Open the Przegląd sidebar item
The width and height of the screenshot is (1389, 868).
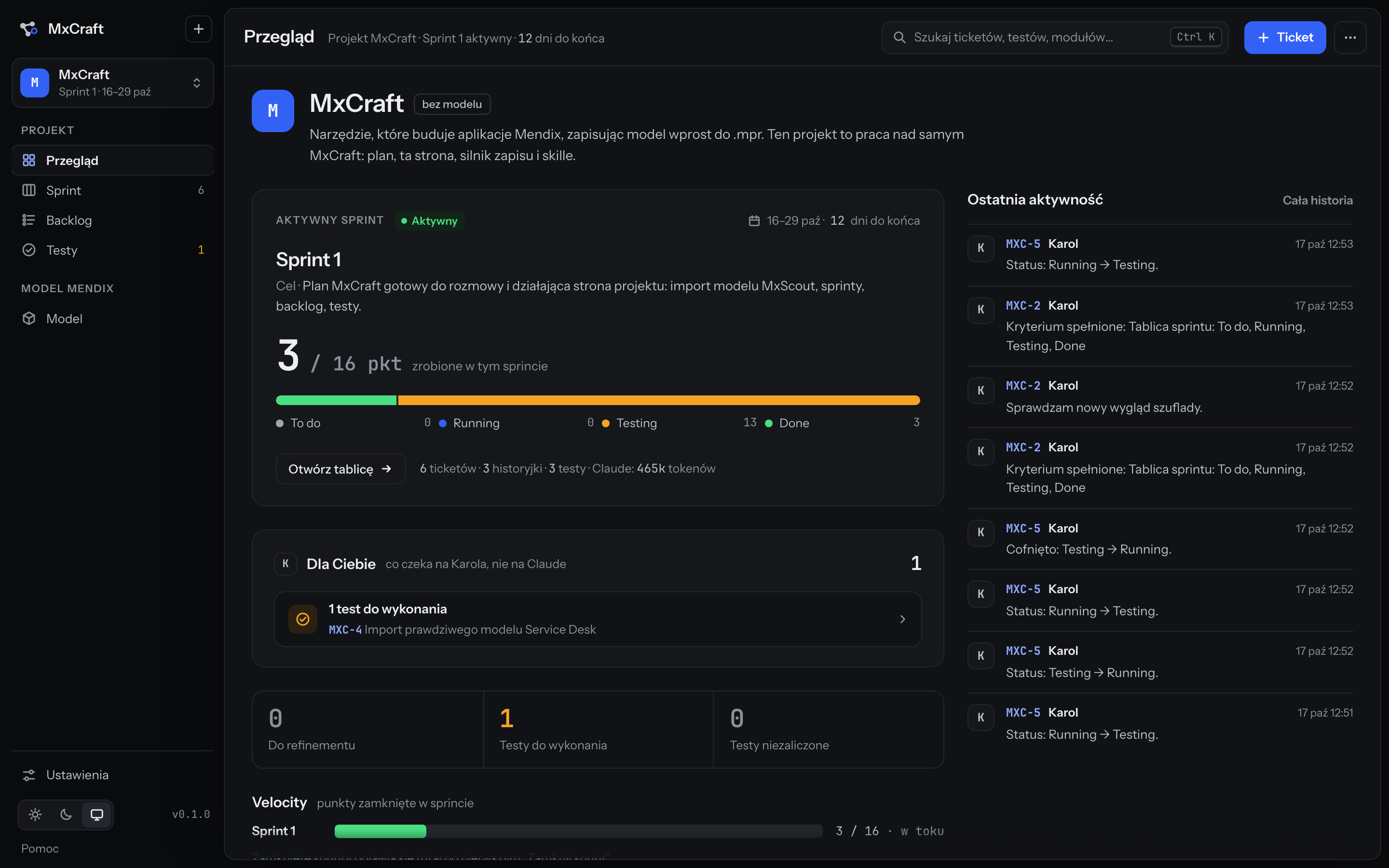(x=112, y=160)
